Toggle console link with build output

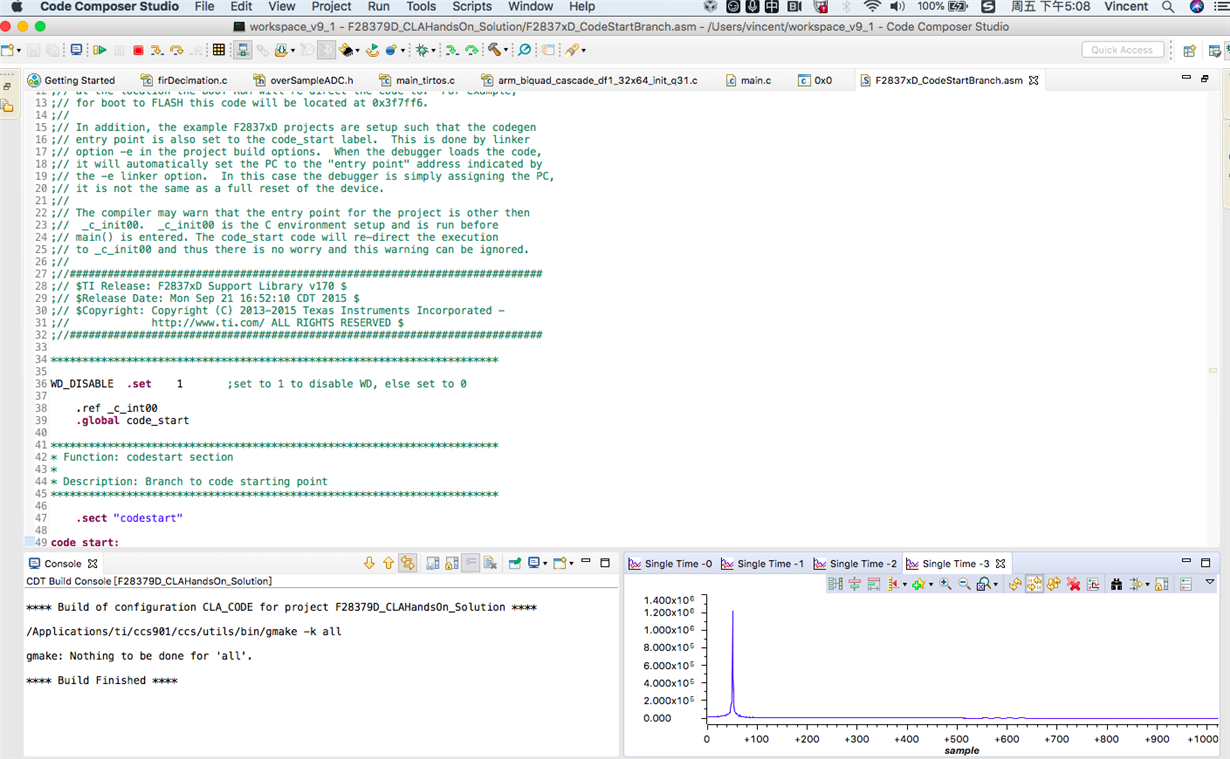pyautogui.click(x=408, y=563)
